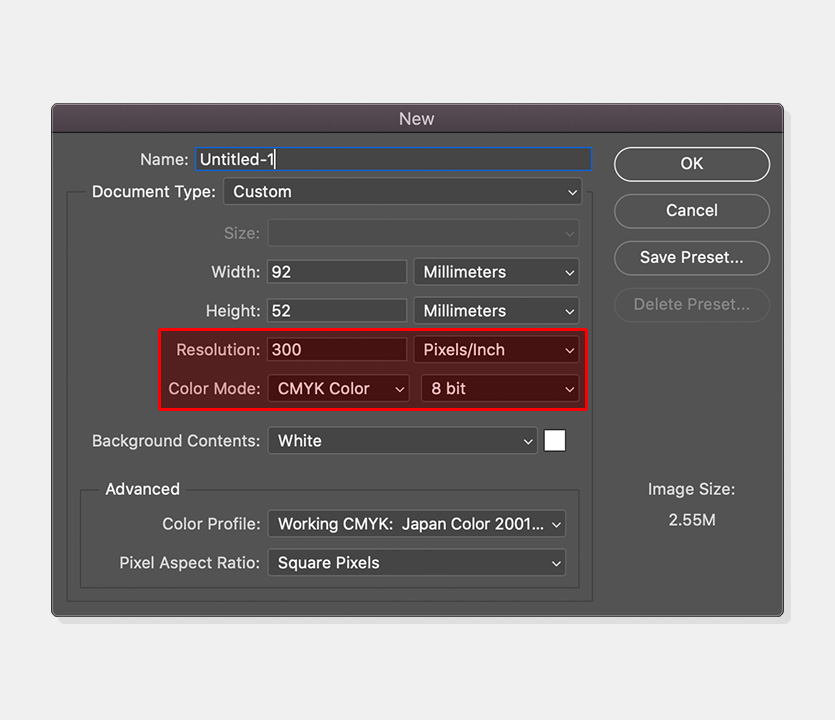Screen dimensions: 835x720
Task: Open the 8 bit depth dropdown
Action: click(x=500, y=389)
